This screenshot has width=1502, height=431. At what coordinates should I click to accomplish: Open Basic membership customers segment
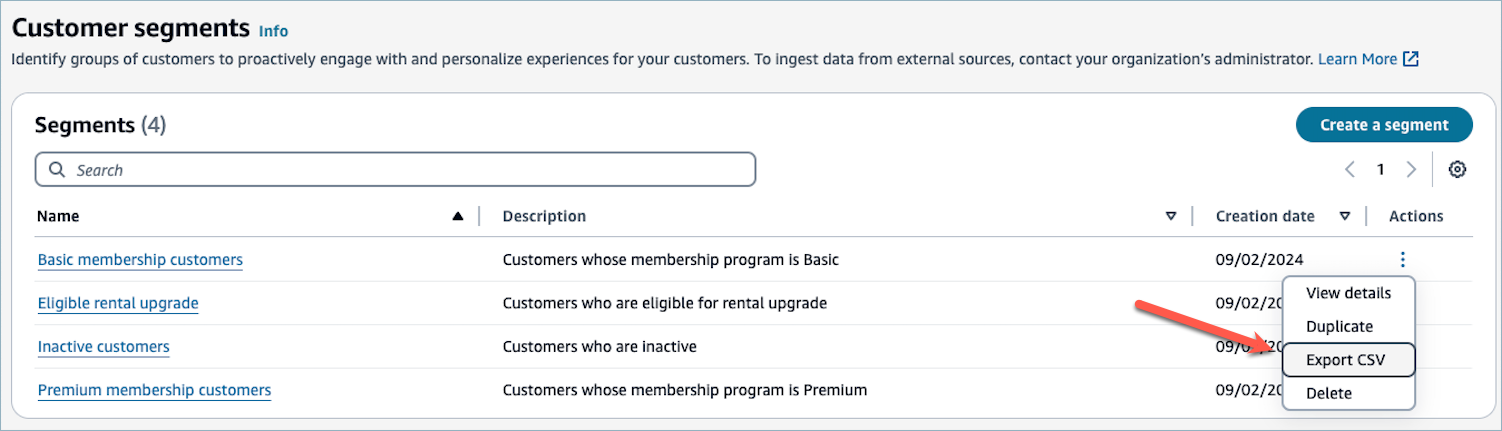(140, 260)
